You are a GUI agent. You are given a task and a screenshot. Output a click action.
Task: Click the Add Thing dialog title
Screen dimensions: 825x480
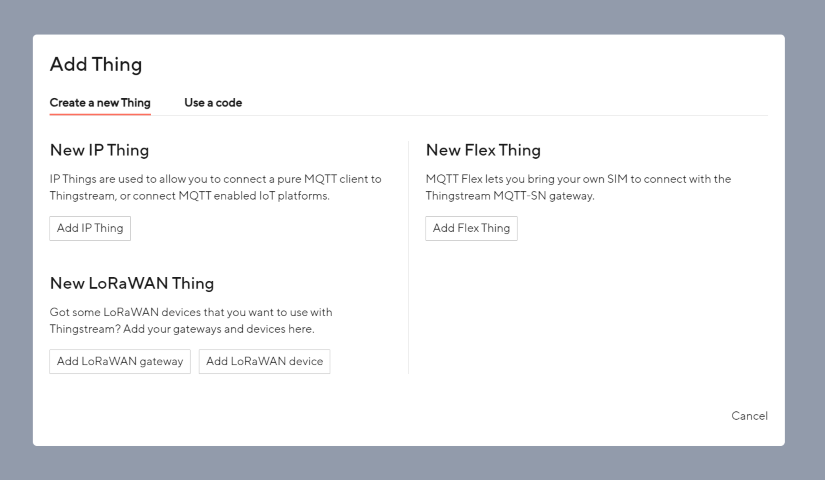pyautogui.click(x=96, y=65)
